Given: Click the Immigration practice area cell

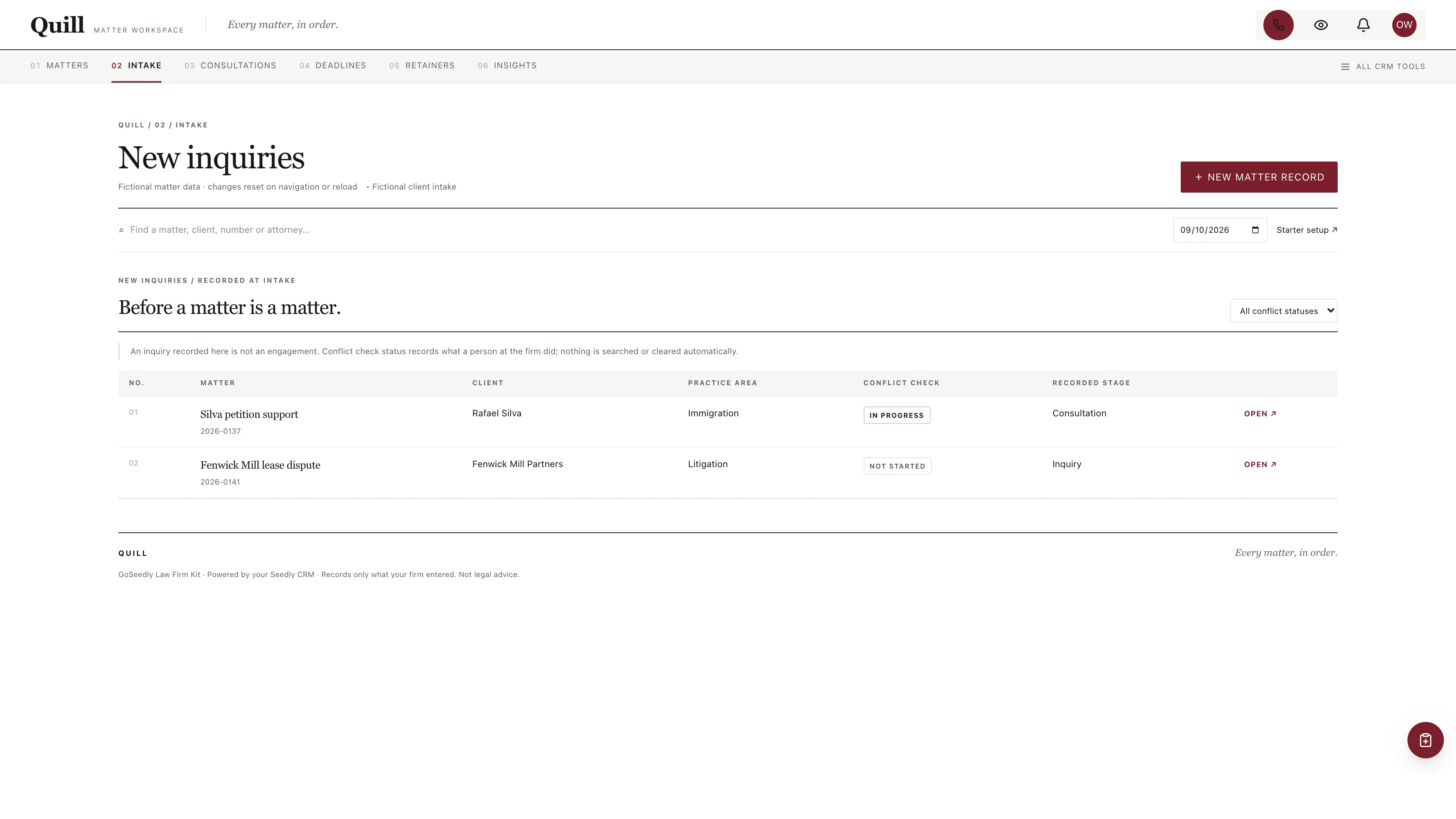Looking at the screenshot, I should point(713,413).
